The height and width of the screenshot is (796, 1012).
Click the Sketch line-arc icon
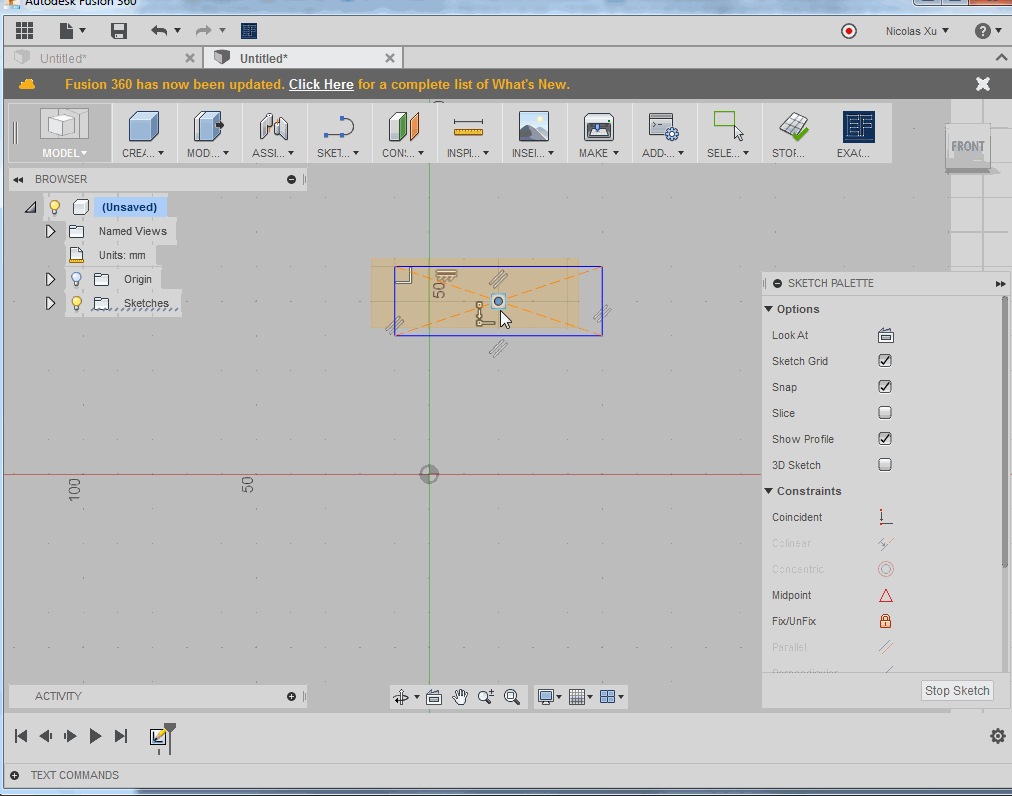338,127
